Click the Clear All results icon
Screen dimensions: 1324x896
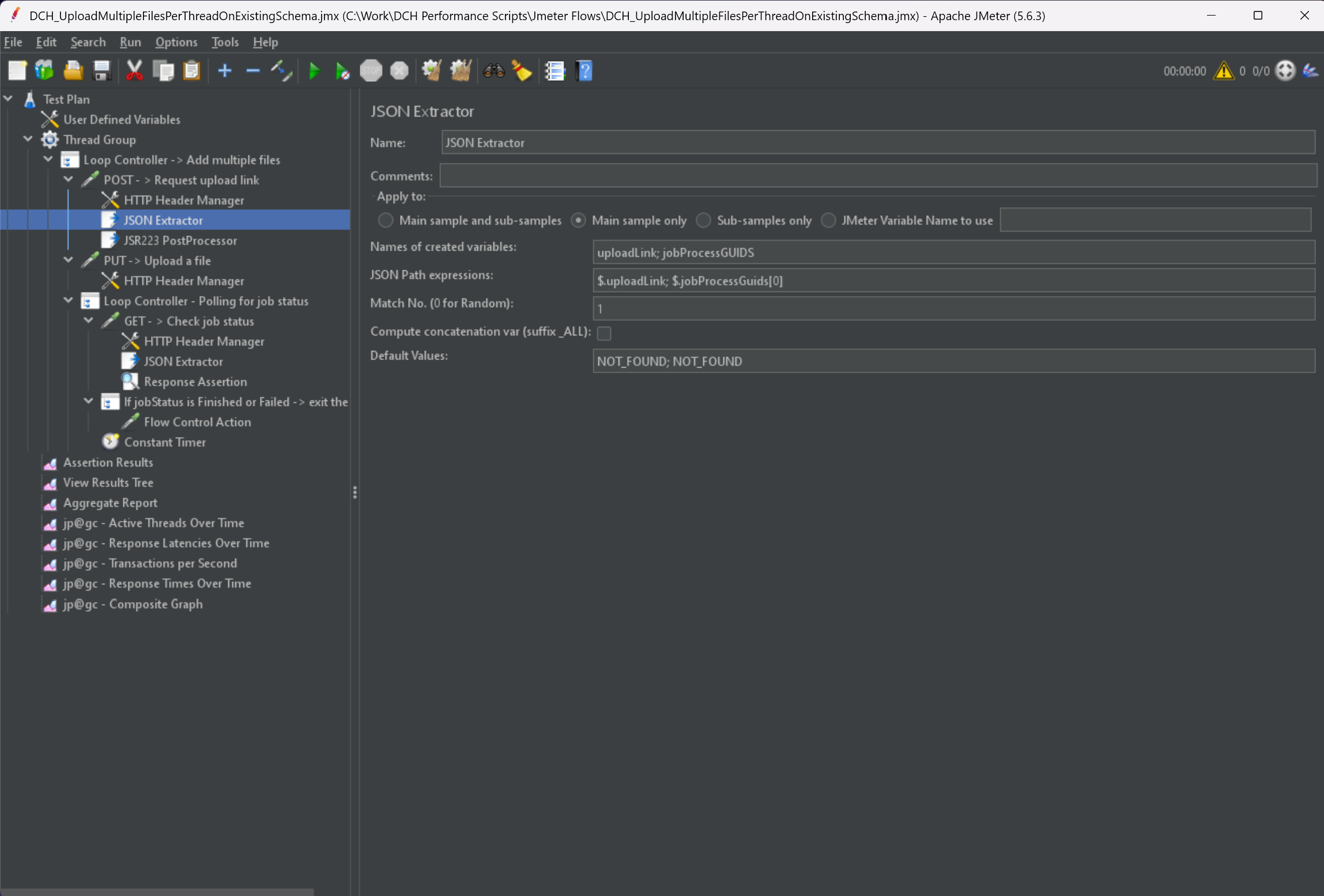coord(461,71)
